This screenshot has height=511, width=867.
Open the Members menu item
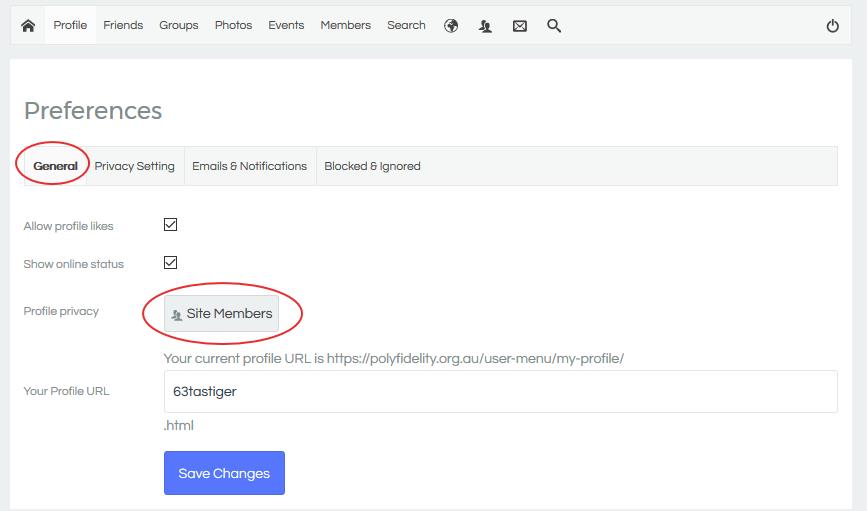point(346,25)
